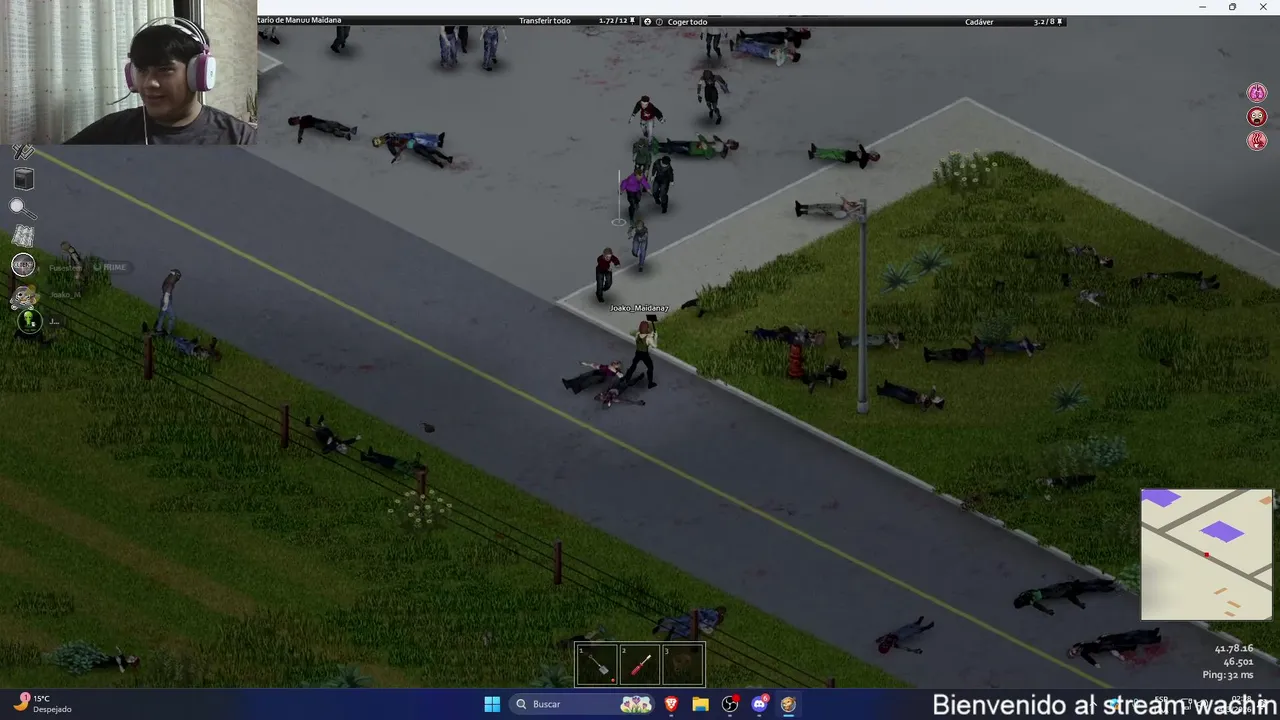This screenshot has height=720, width=1280.
Task: Click the red fire hydrant on the grass
Action: coord(796,361)
